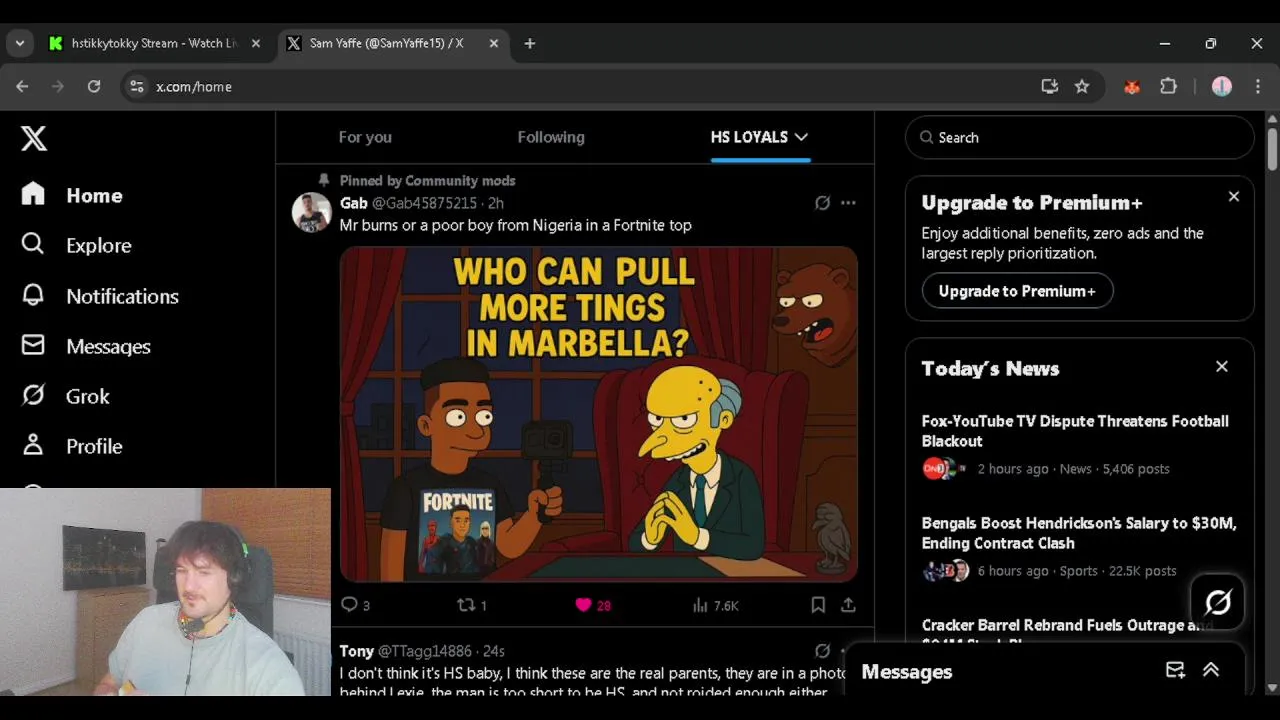Viewport: 1280px width, 720px height.
Task: Switch to the For you tab
Action: tap(365, 137)
